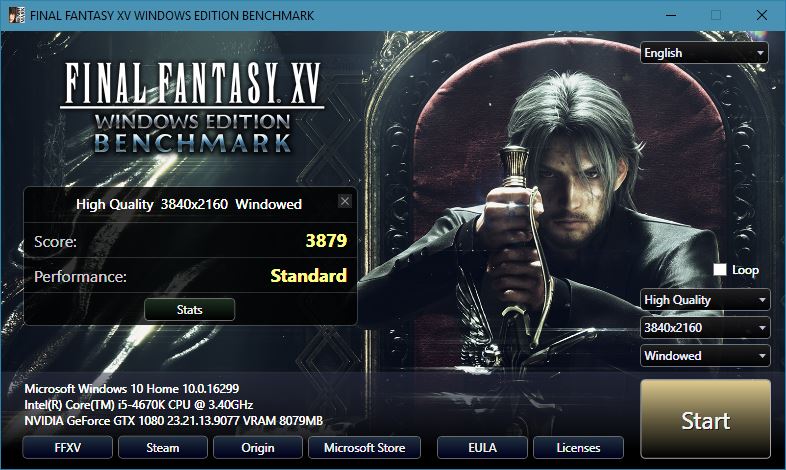Click the disabled maximize window button
Screen dimensions: 786x470
click(x=716, y=15)
